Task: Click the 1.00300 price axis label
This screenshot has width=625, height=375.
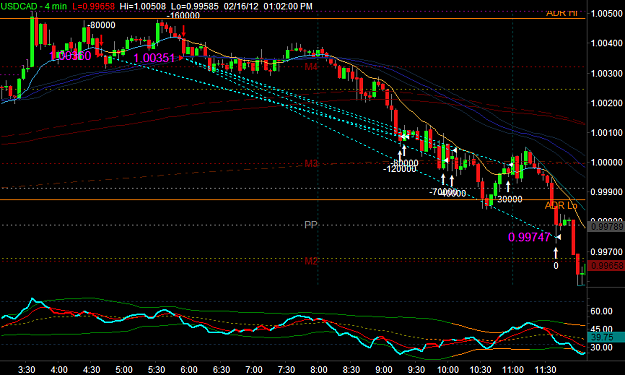Action: 607,73
